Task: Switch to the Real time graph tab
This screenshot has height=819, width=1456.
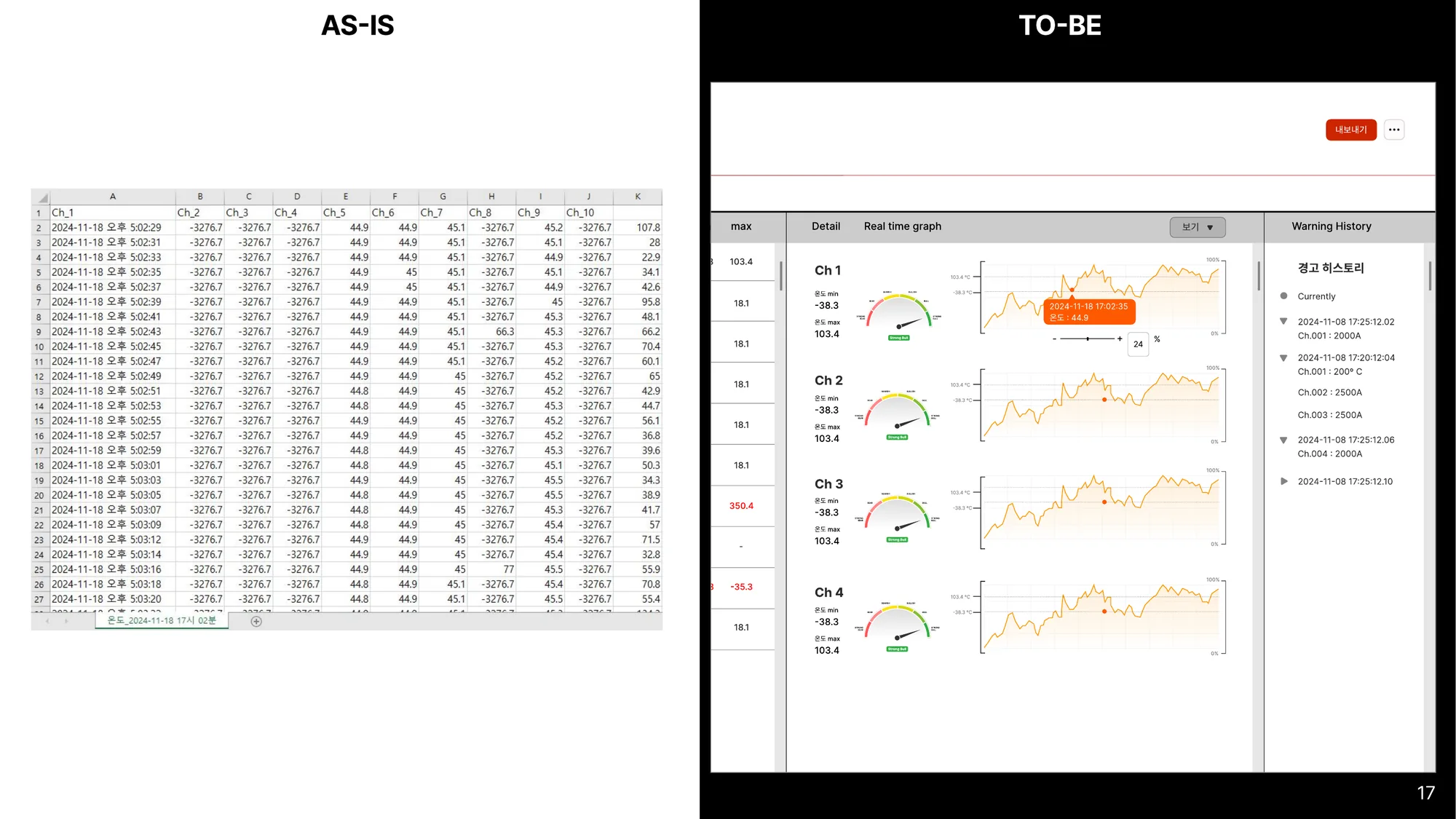Action: click(x=903, y=226)
